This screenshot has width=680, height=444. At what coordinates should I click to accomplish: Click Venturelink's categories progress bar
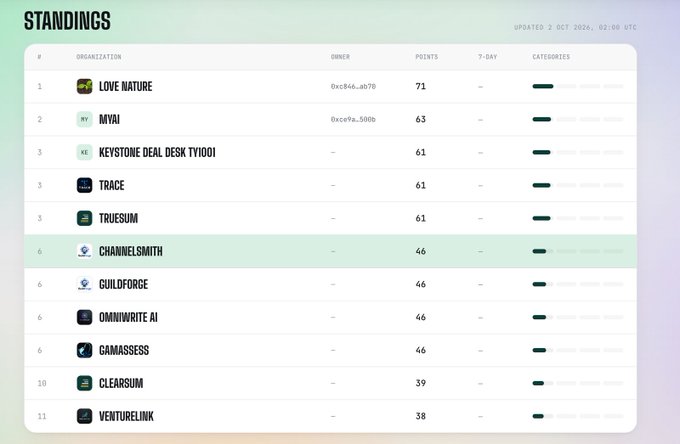coord(578,416)
